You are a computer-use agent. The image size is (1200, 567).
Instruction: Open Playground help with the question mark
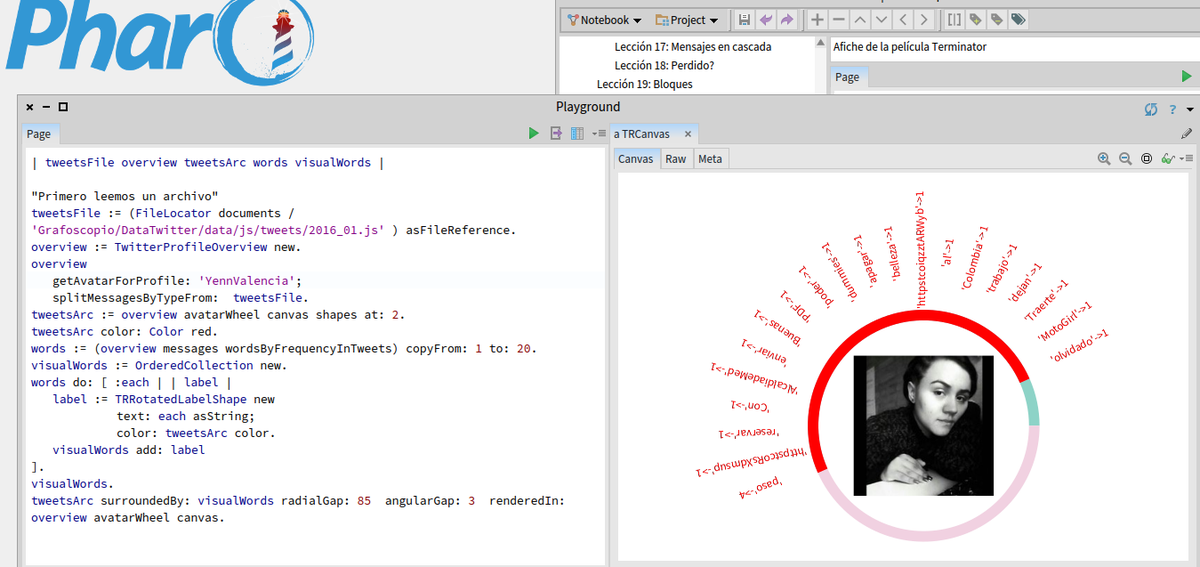click(1172, 109)
